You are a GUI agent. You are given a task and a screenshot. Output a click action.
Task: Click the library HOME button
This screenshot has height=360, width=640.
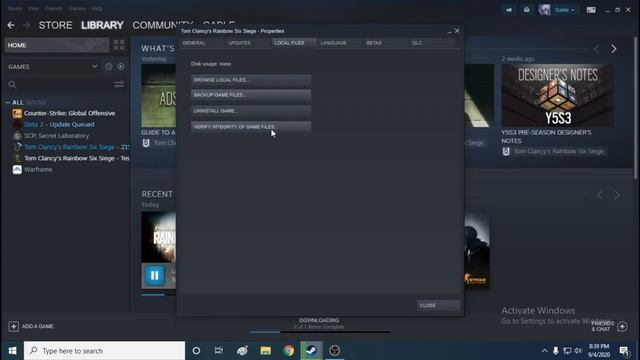57,45
